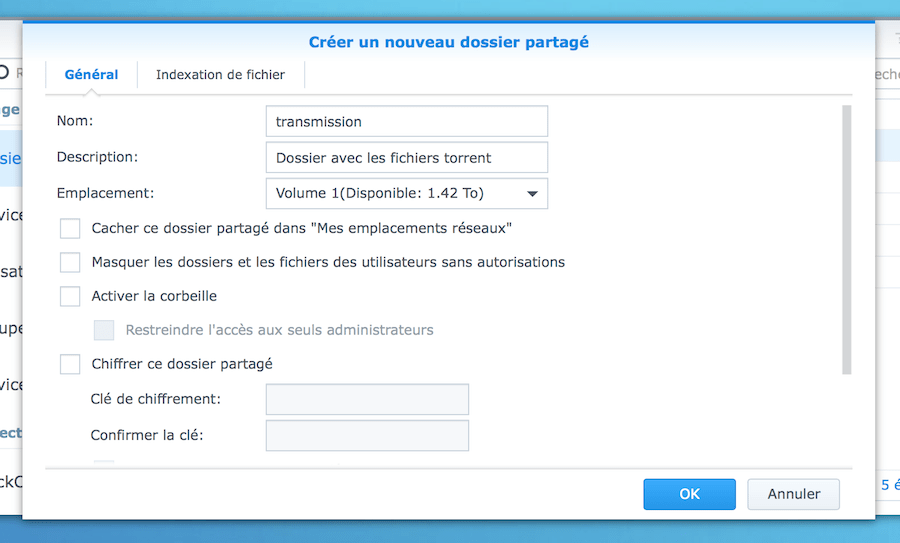Toggle the Activer la corbeille checkbox

coord(70,297)
